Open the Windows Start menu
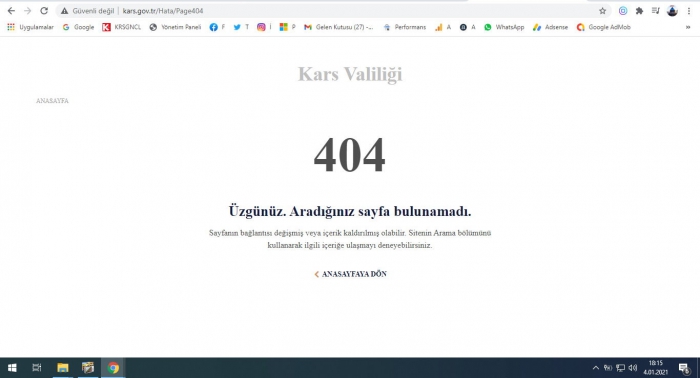The image size is (700, 378). (12, 368)
